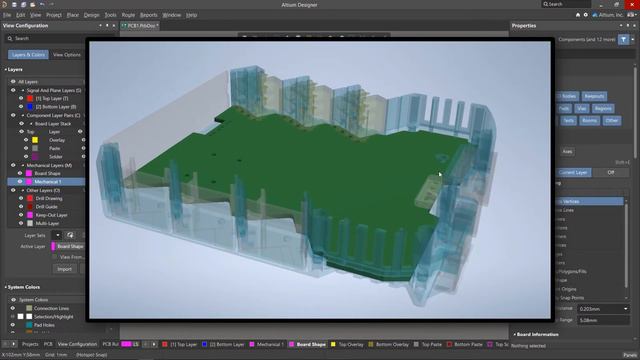640x360 pixels.
Task: Click the save icon in title bar
Action: (14, 4)
